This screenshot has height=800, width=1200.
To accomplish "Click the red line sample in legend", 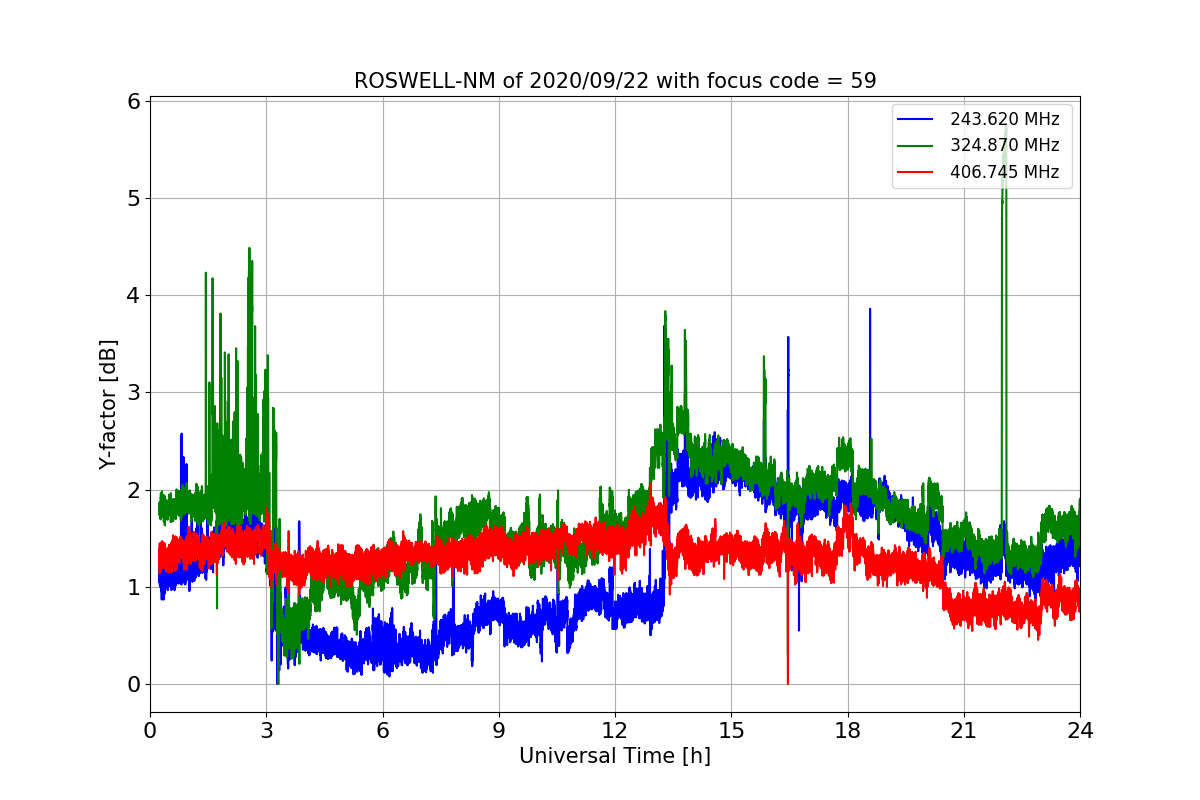I will (916, 171).
